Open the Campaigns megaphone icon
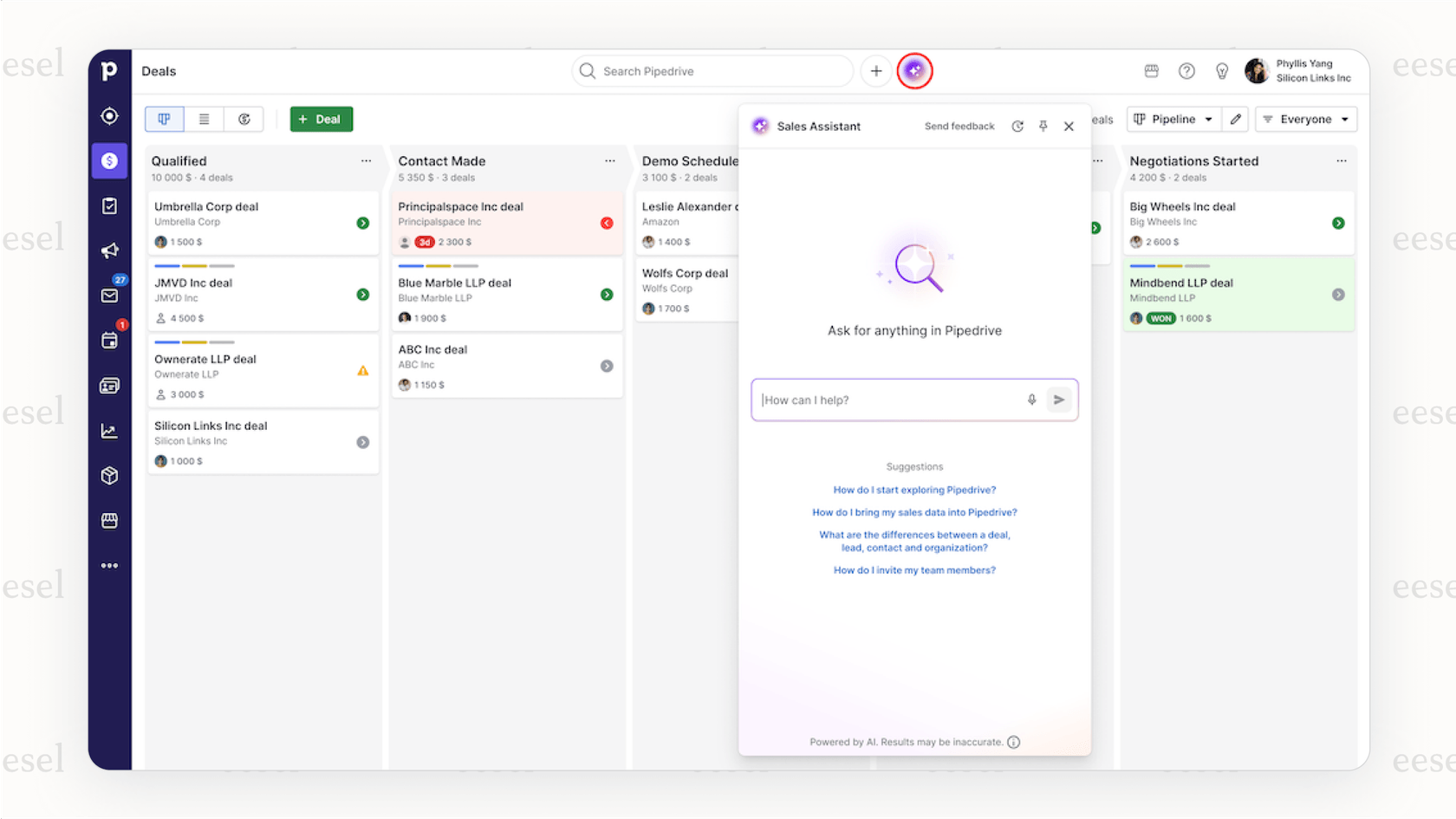 (x=109, y=250)
